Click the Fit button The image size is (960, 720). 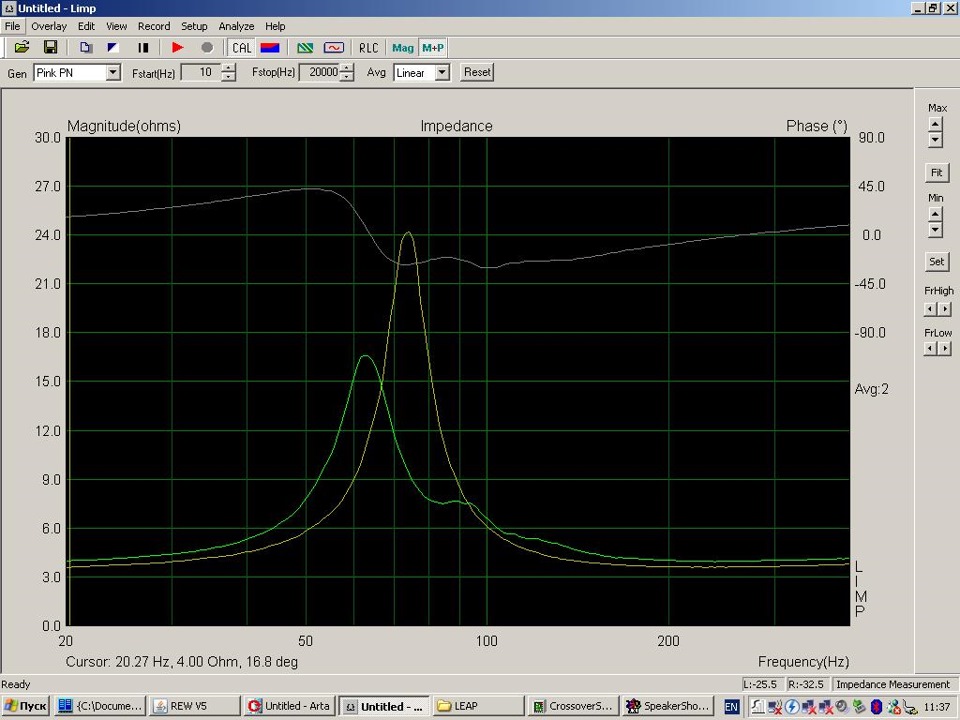point(936,173)
